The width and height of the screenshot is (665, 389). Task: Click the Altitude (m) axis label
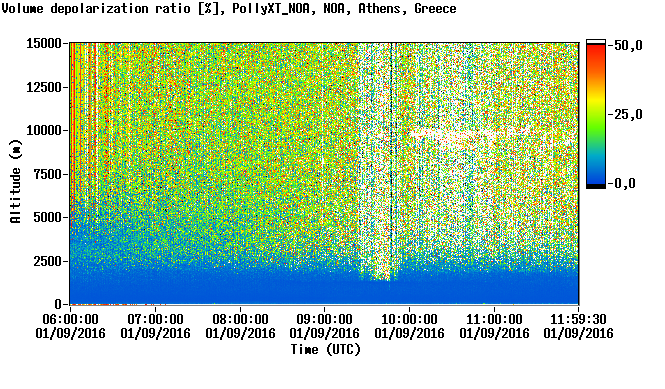[x=15, y=181]
